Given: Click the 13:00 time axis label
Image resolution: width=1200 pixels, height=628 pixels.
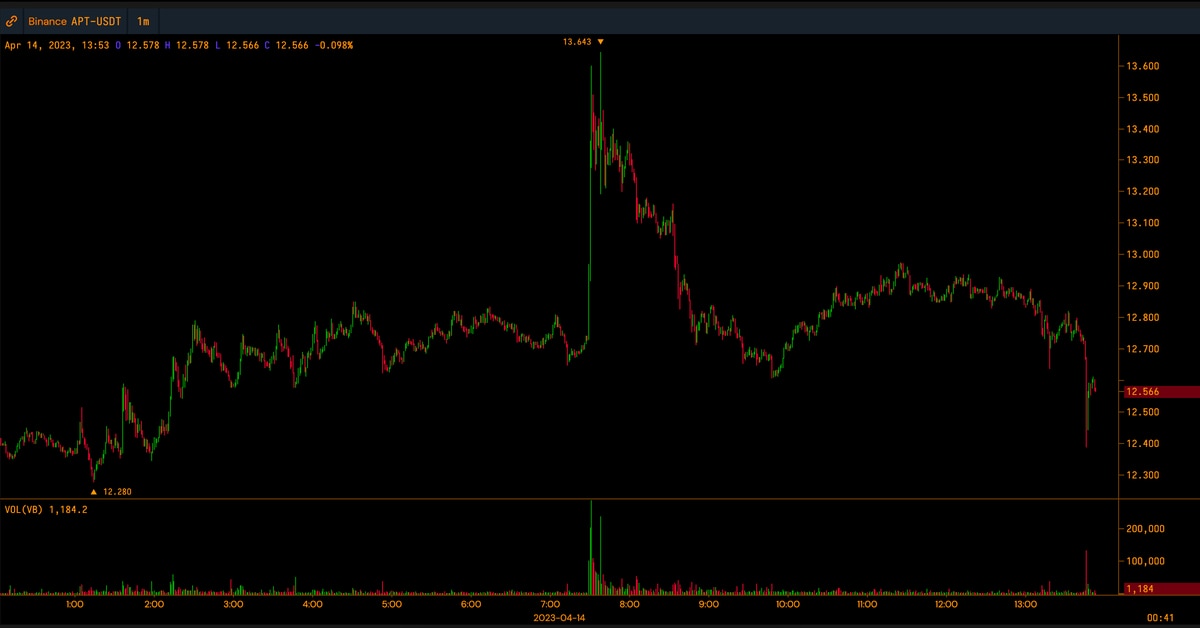Looking at the screenshot, I should pos(1026,604).
